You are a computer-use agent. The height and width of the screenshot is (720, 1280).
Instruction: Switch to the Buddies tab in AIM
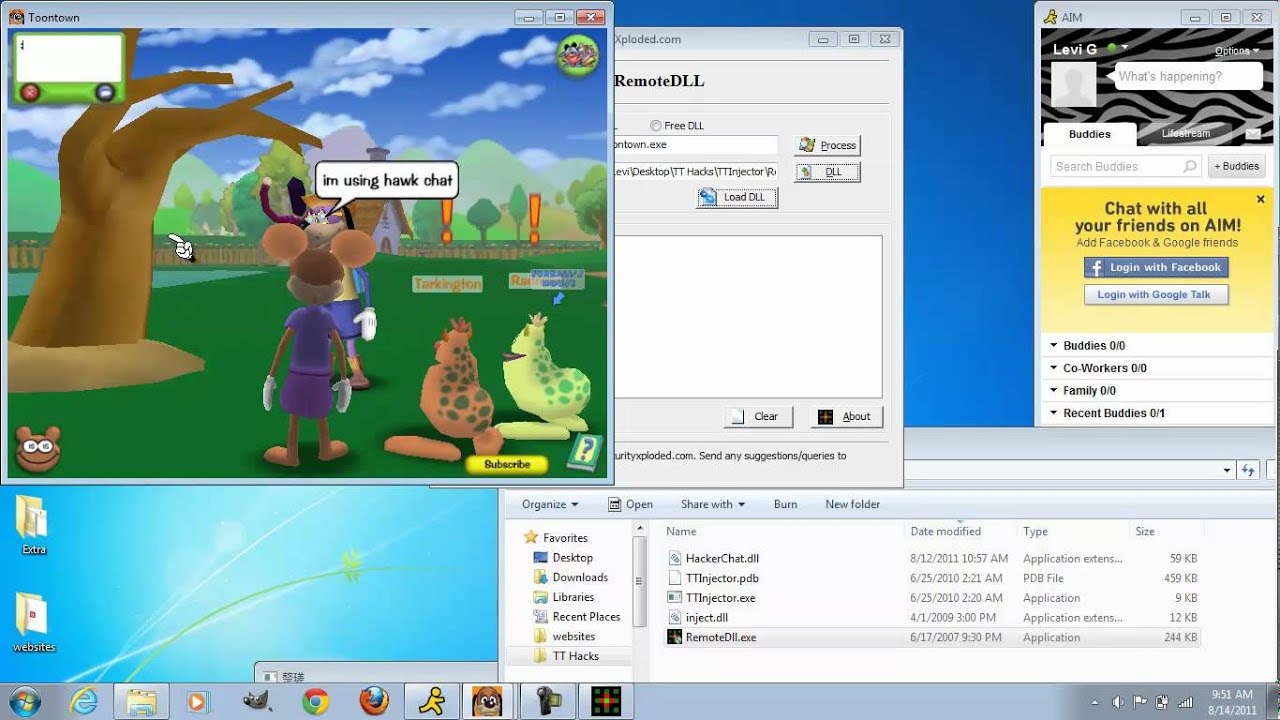pos(1089,134)
